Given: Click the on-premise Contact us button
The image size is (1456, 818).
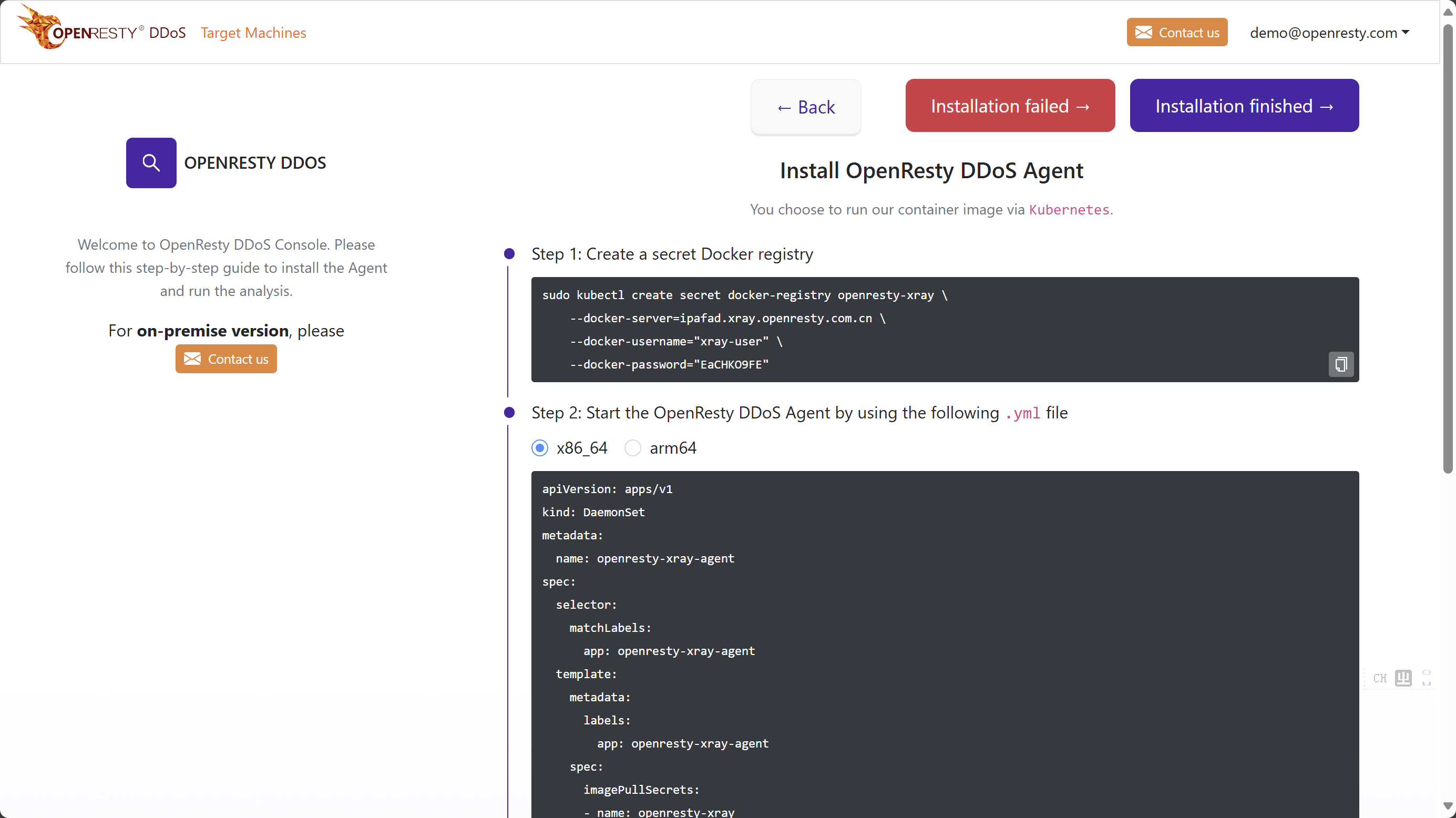Looking at the screenshot, I should tap(226, 359).
